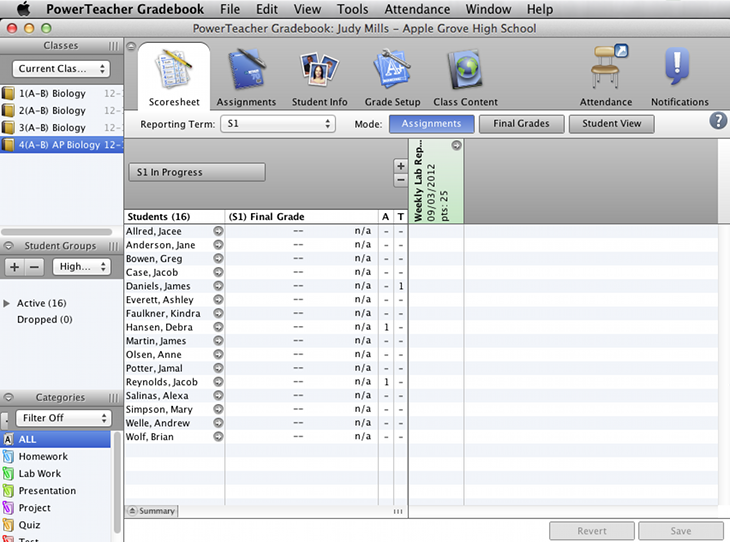Select the Homework category icon
Screen dimensions: 730x542
8,456
